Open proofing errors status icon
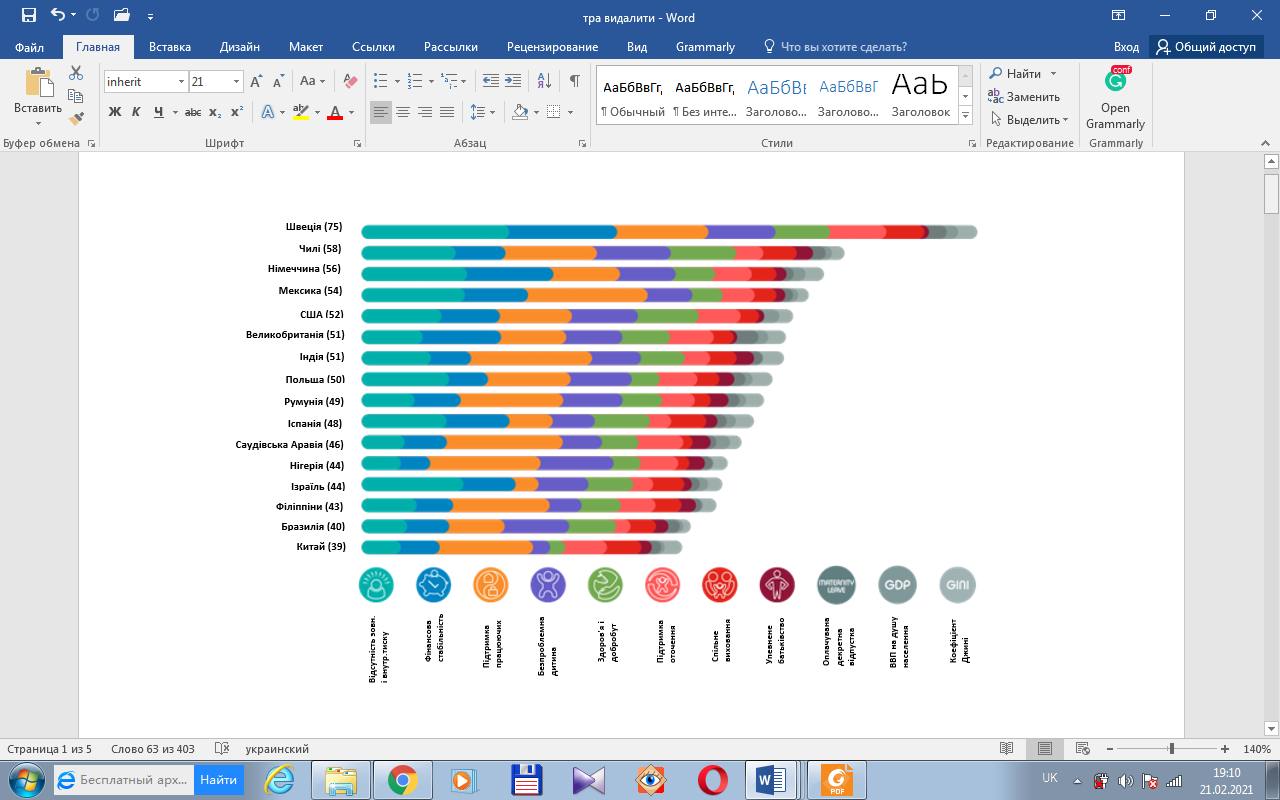 (x=222, y=749)
